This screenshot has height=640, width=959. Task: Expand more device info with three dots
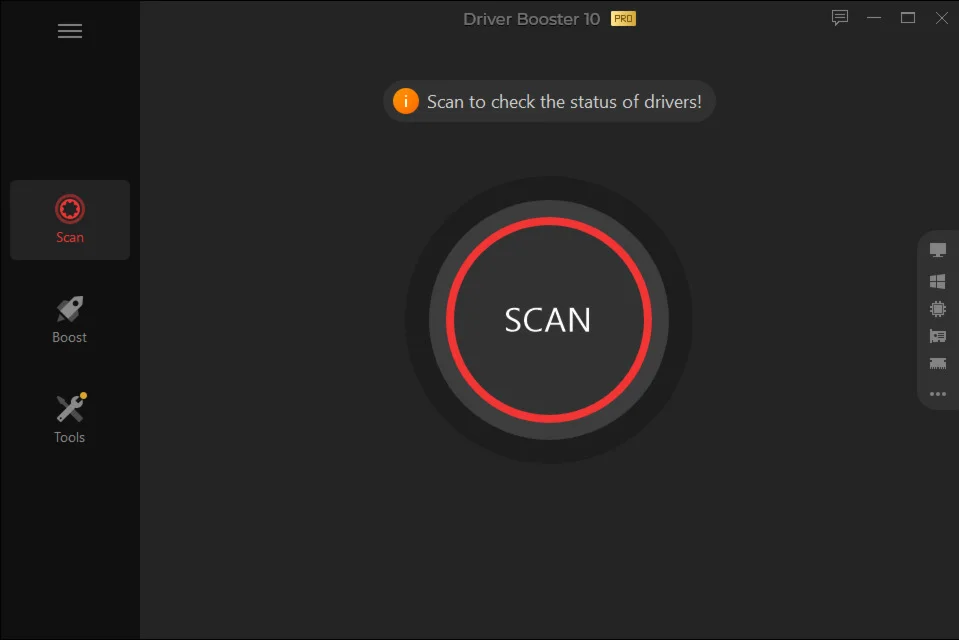point(938,394)
